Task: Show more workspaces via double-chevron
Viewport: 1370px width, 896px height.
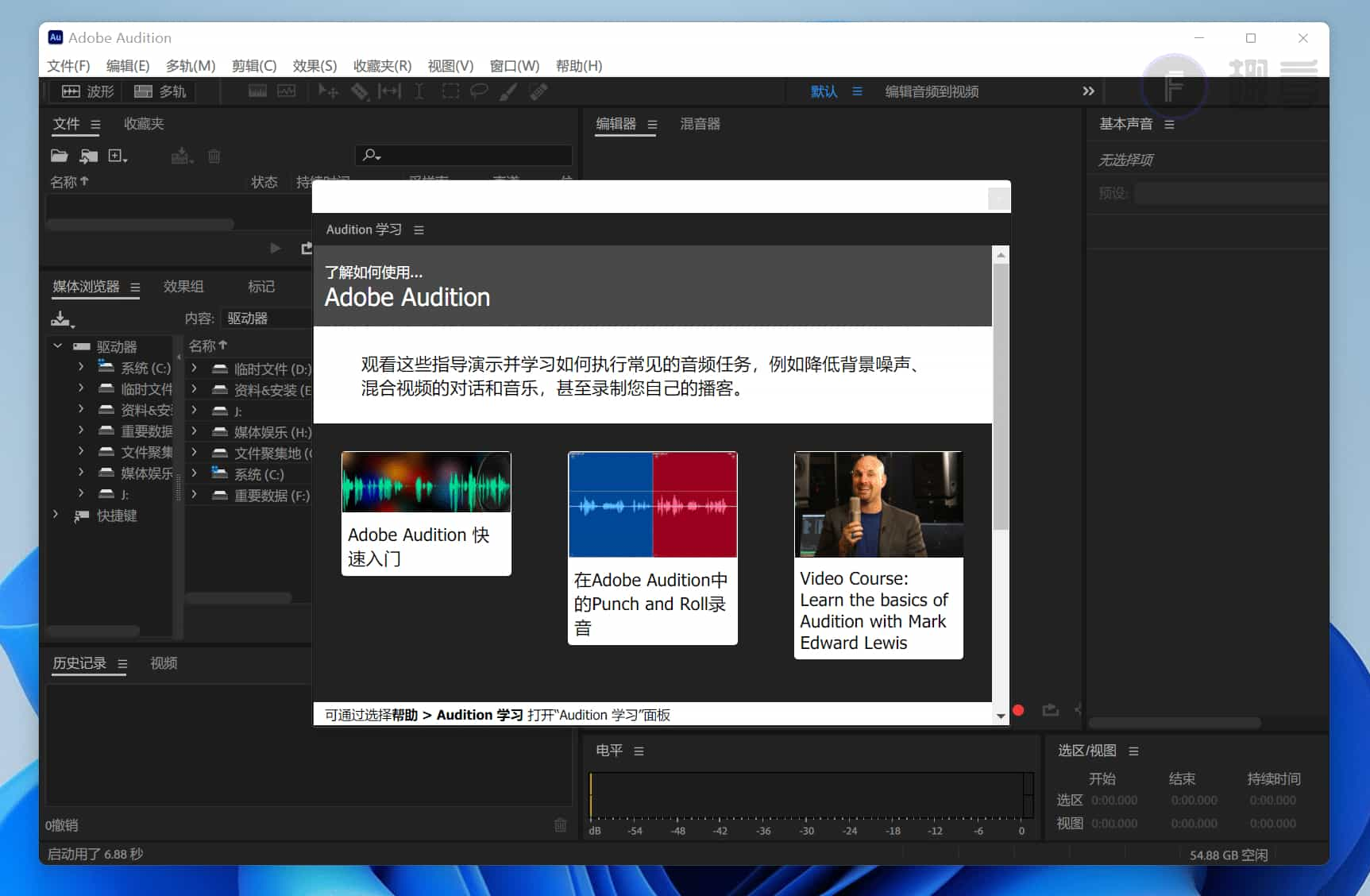Action: (1088, 91)
